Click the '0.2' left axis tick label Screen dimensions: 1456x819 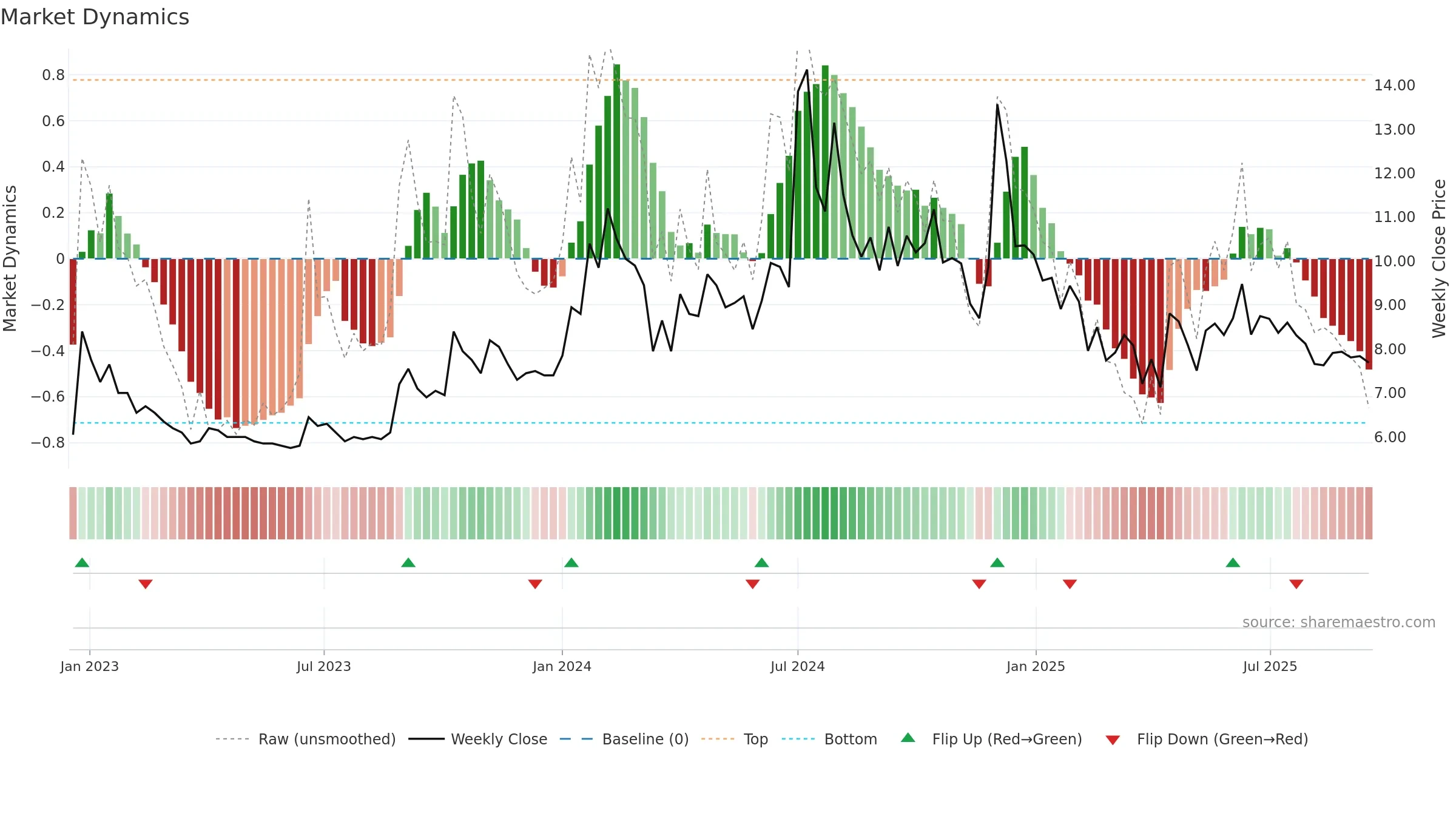pos(53,212)
